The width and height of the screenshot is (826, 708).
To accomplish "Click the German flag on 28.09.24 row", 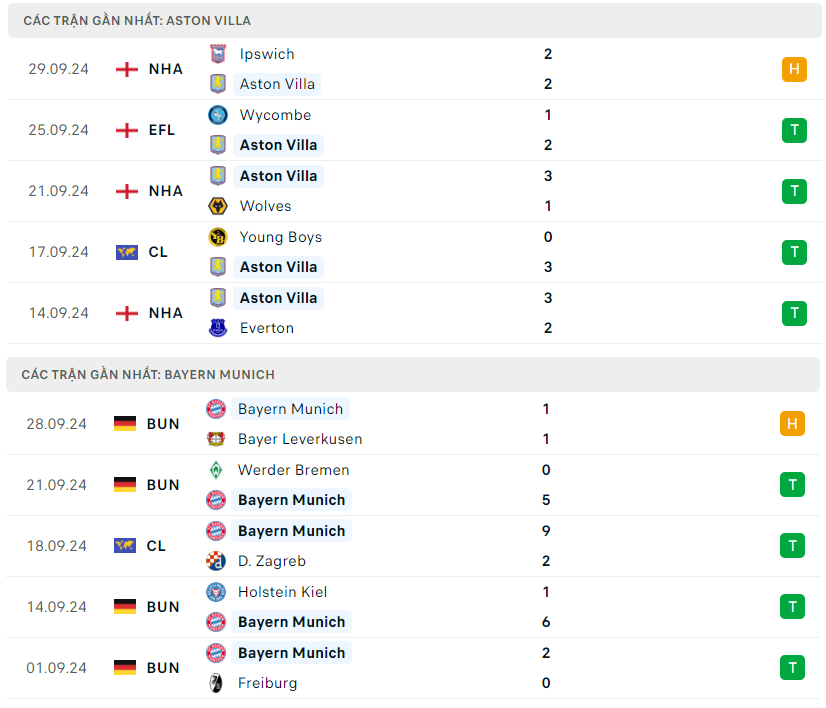I will point(125,424).
